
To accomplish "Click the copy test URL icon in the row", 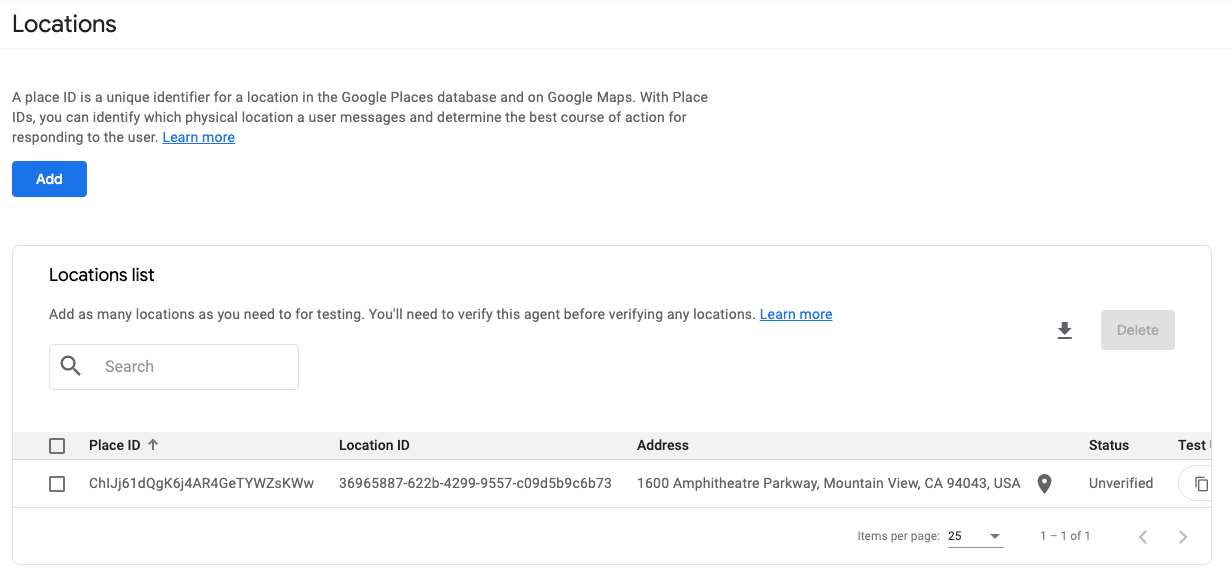I will pos(1201,484).
